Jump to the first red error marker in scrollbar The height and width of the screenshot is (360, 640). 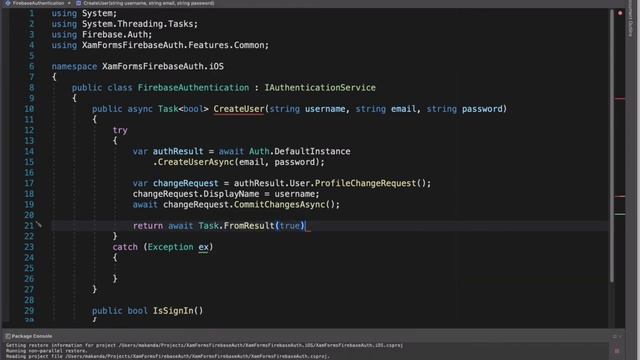(620, 98)
